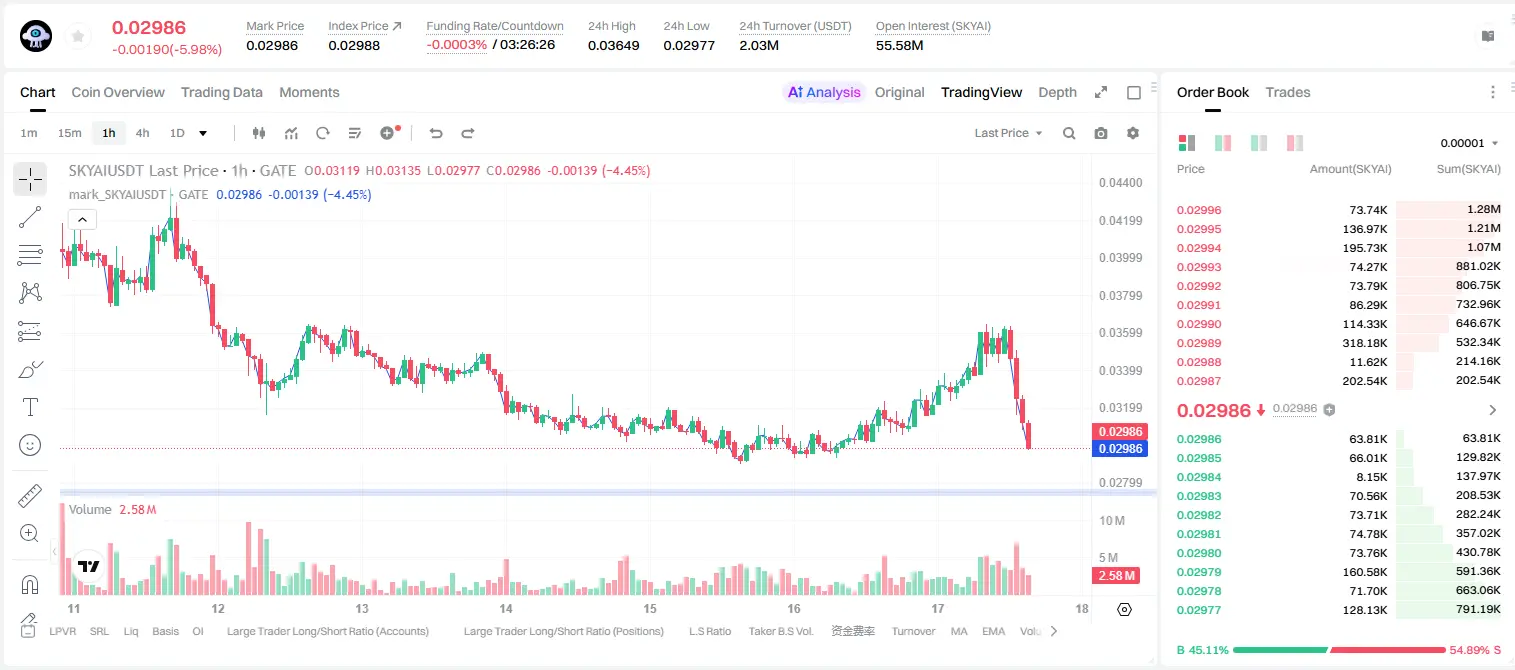Select the 4h timeframe interval
Image resolution: width=1515 pixels, height=670 pixels.
tap(143, 133)
